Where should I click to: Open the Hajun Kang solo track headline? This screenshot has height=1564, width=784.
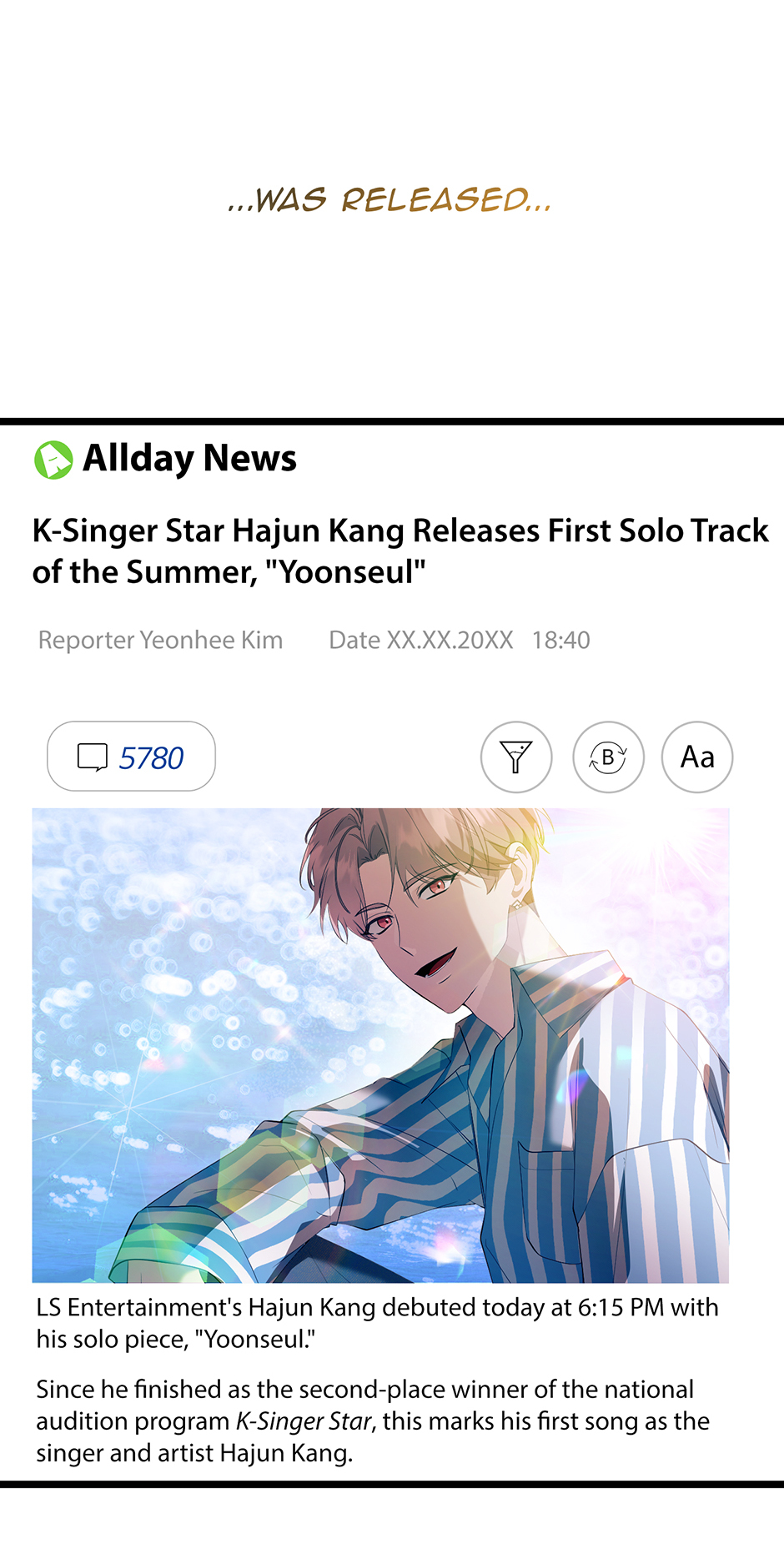[400, 551]
